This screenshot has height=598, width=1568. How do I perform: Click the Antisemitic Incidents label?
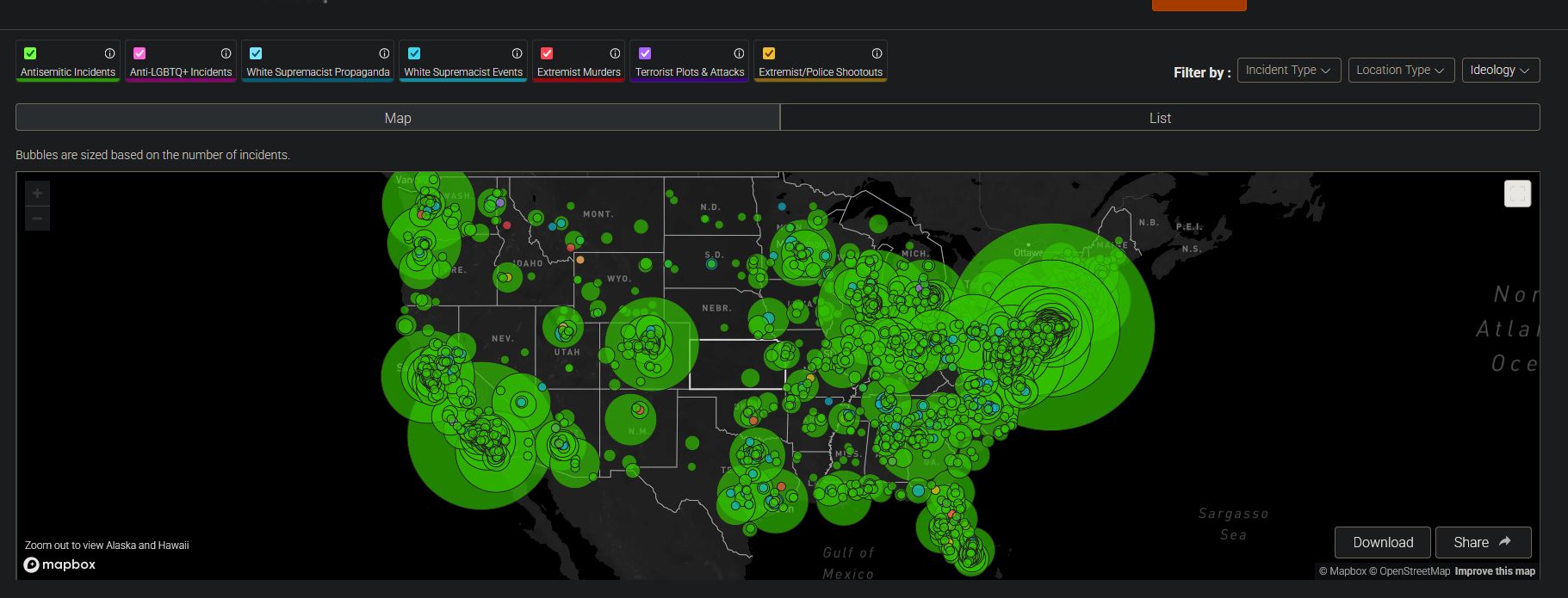pyautogui.click(x=68, y=72)
